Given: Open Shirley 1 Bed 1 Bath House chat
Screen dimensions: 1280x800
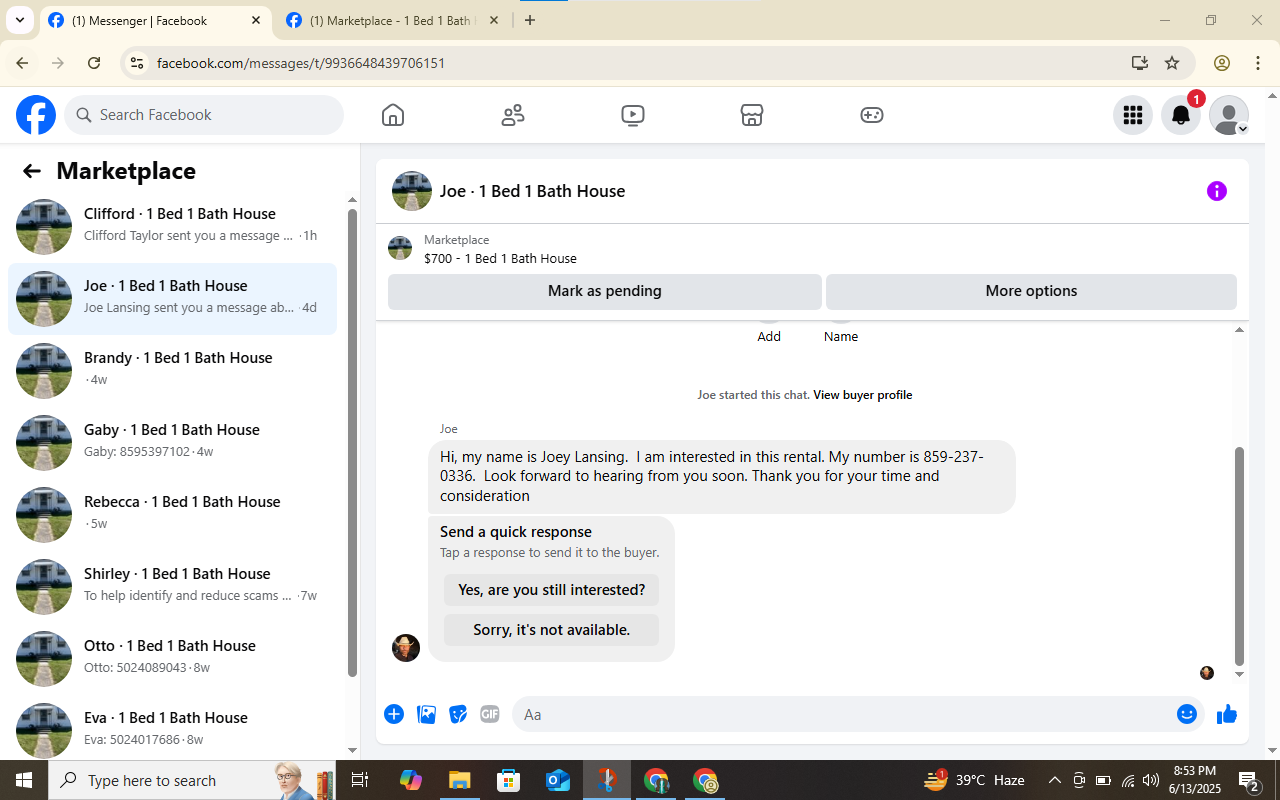Looking at the screenshot, I should pyautogui.click(x=172, y=587).
